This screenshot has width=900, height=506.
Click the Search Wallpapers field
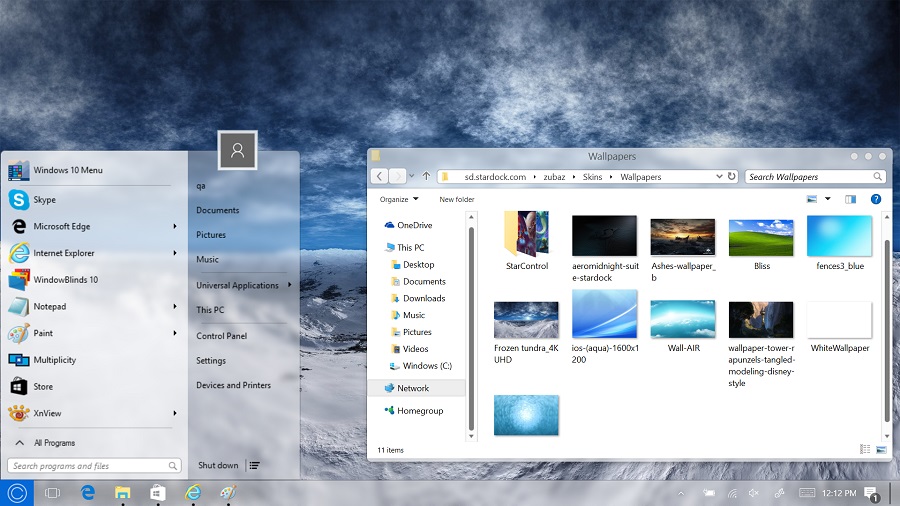(814, 177)
